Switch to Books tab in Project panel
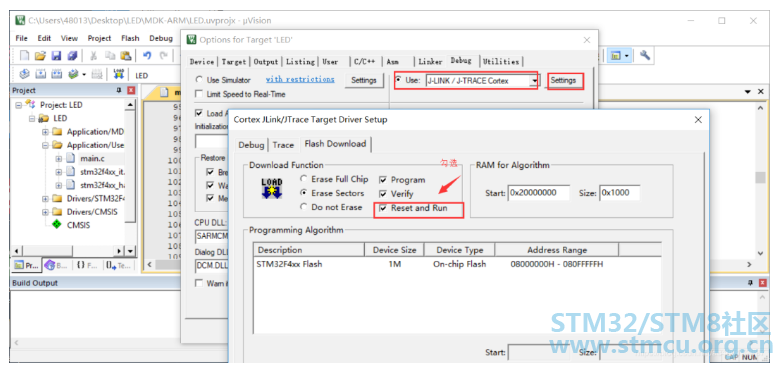782x368 pixels. pos(55,265)
